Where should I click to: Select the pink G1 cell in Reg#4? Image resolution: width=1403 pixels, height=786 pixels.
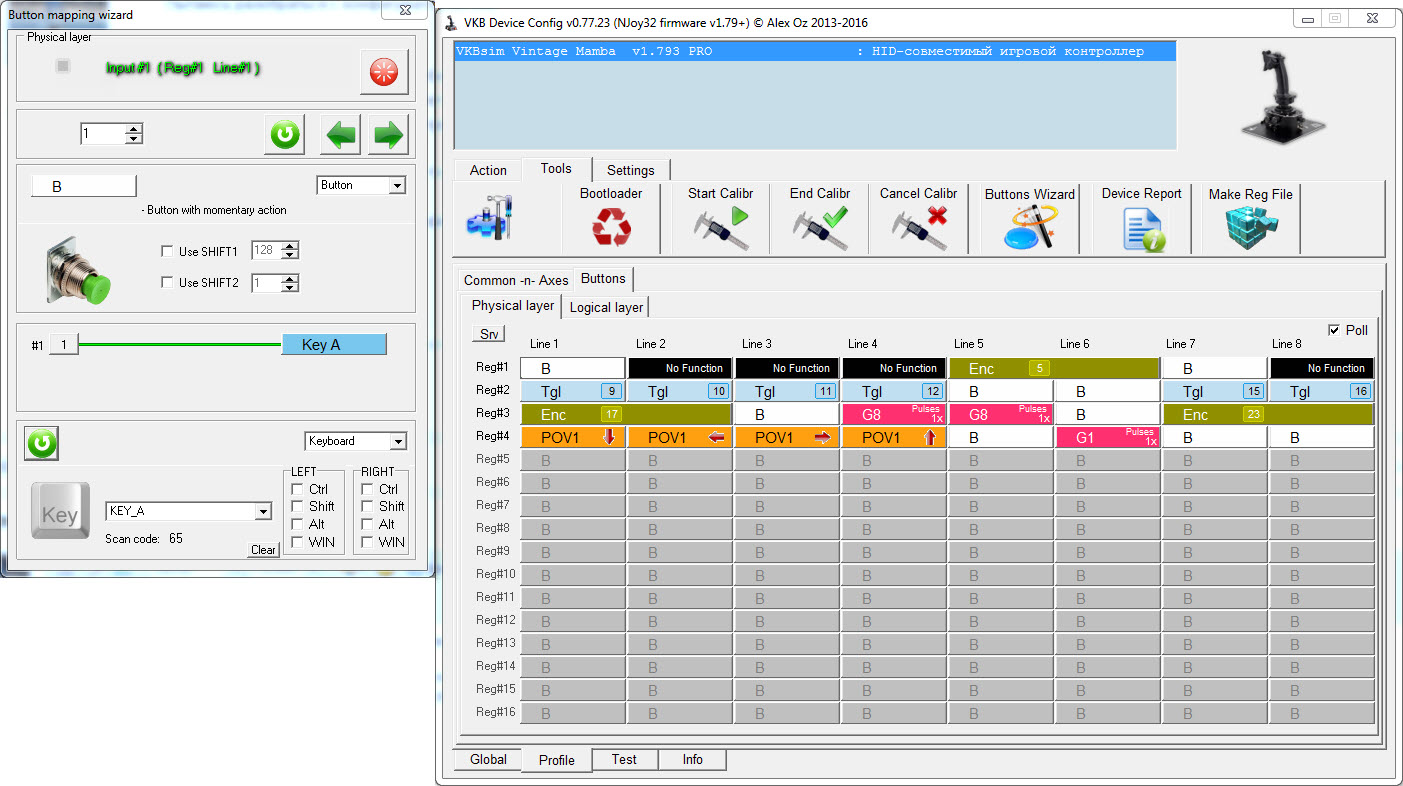(x=1107, y=437)
